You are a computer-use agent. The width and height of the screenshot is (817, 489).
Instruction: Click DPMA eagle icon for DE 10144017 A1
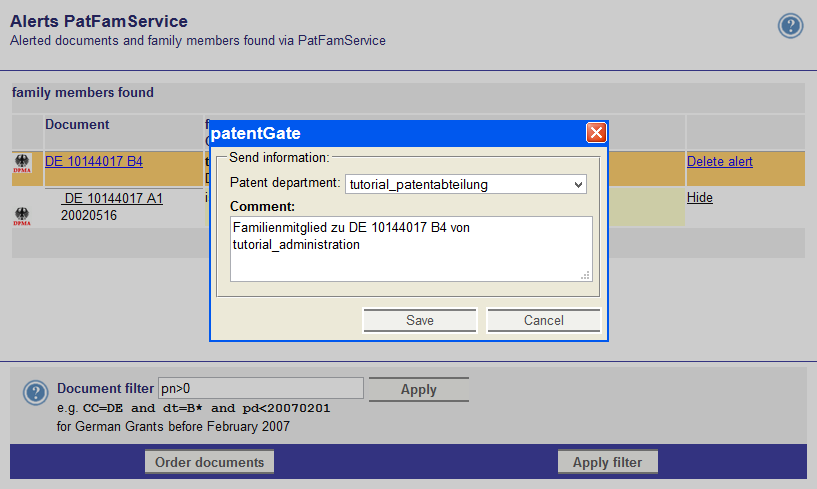tap(22, 216)
